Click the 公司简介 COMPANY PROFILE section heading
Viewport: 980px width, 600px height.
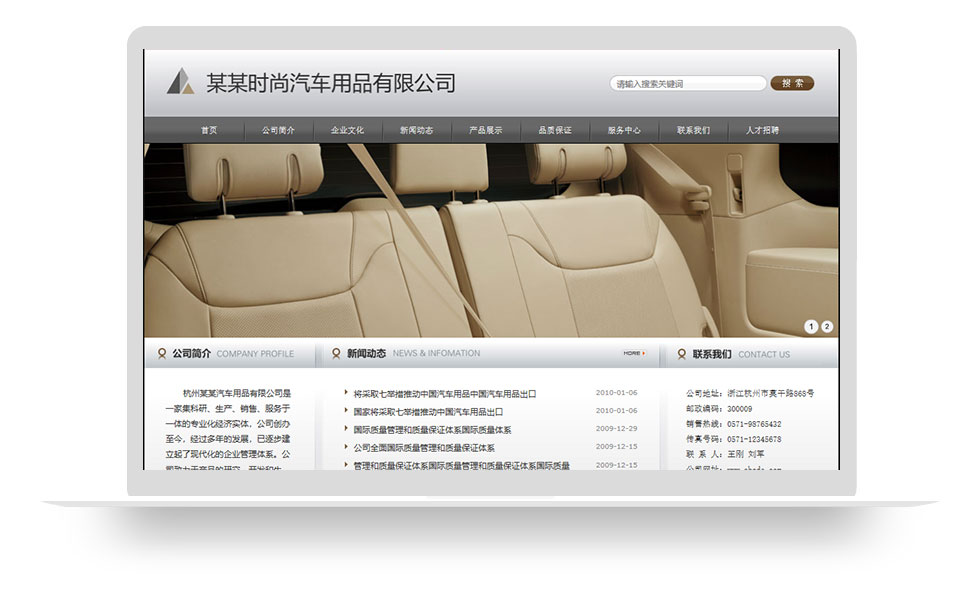[233, 354]
